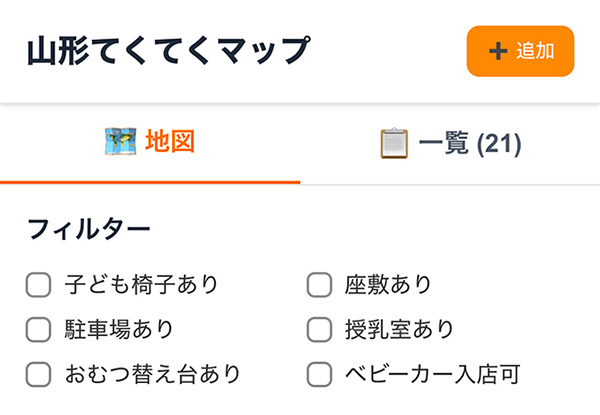Click the おむつ替え台あり label text
Screen dimensions: 600x415
(x=152, y=375)
